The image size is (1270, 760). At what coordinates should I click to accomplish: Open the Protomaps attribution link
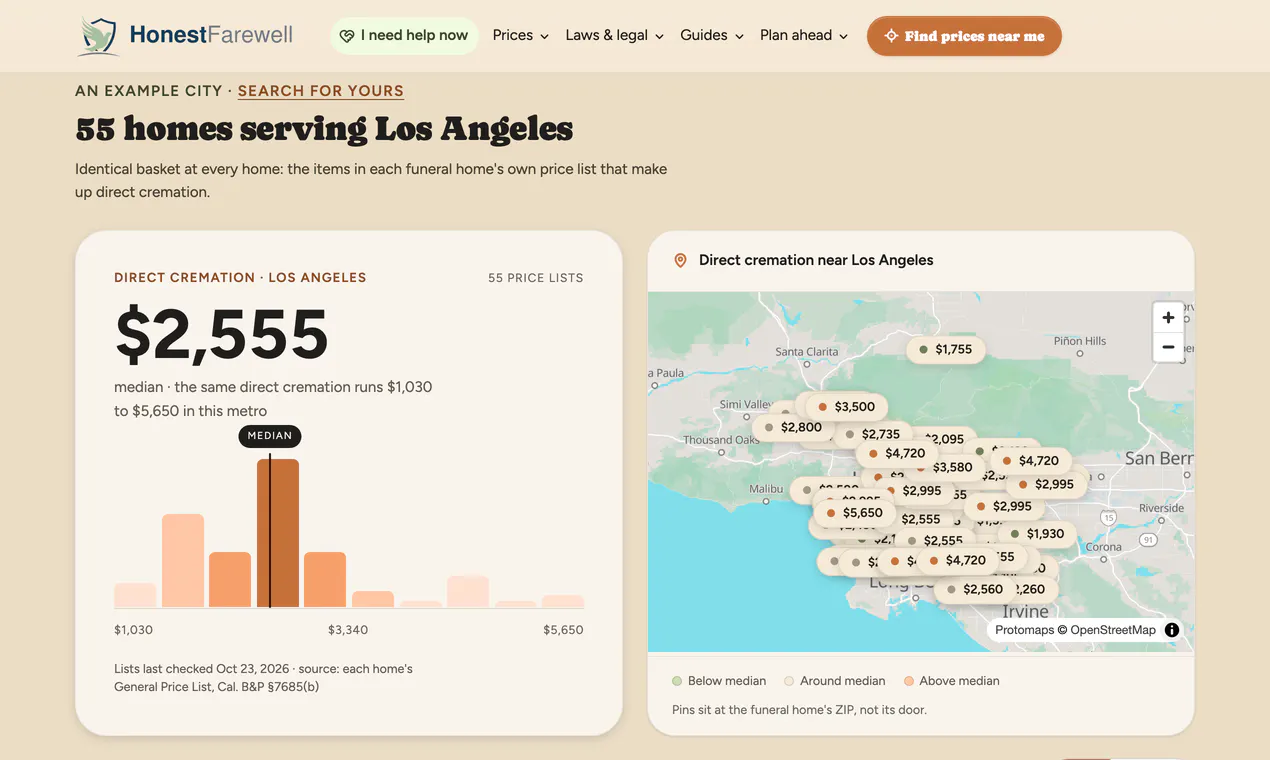tap(1024, 630)
